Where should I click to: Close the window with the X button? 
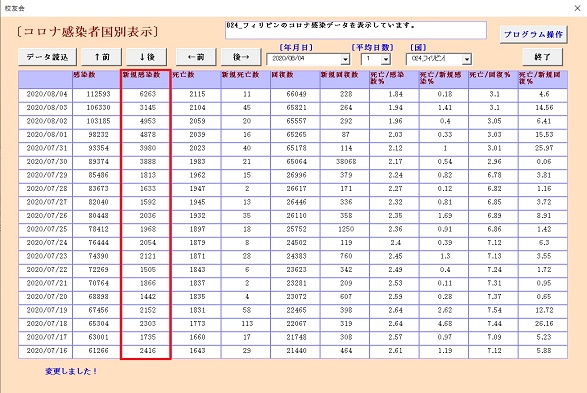coord(578,8)
